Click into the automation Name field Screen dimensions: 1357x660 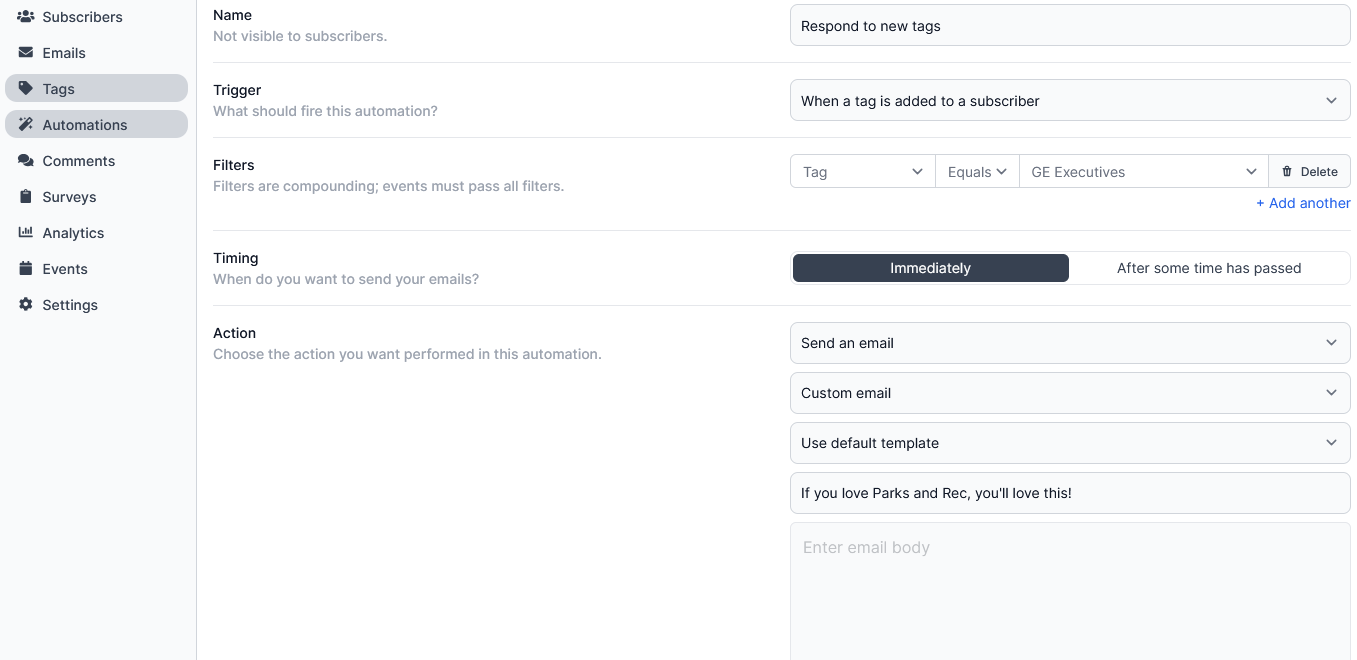(1069, 26)
